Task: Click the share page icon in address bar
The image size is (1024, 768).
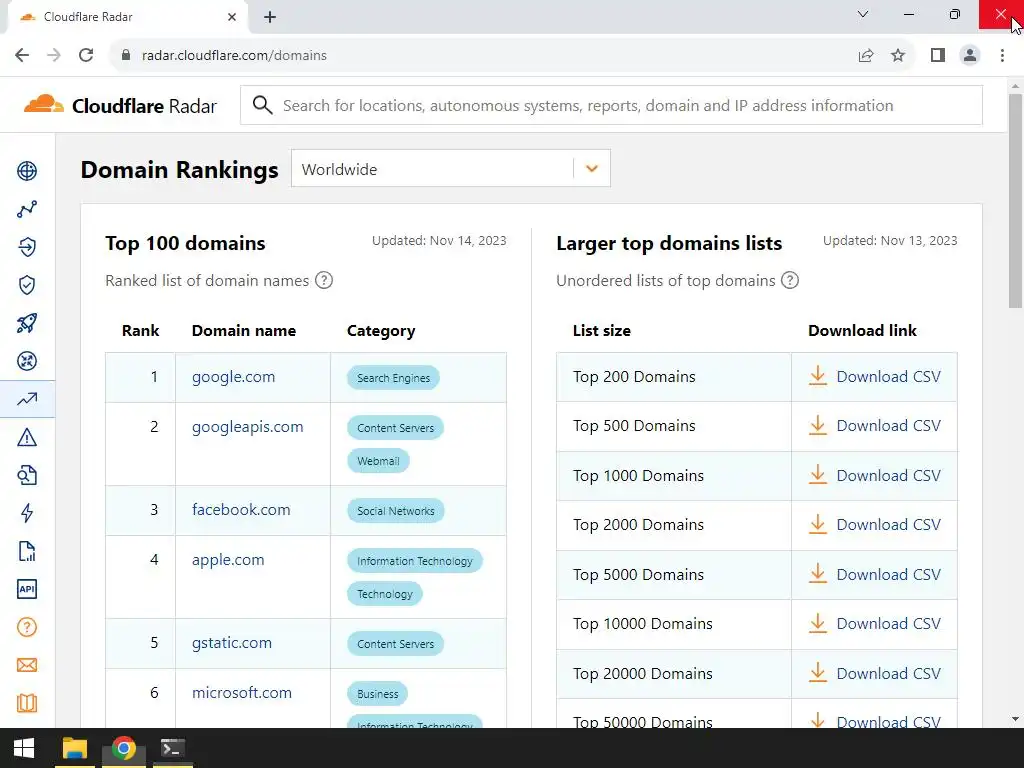Action: click(x=866, y=55)
